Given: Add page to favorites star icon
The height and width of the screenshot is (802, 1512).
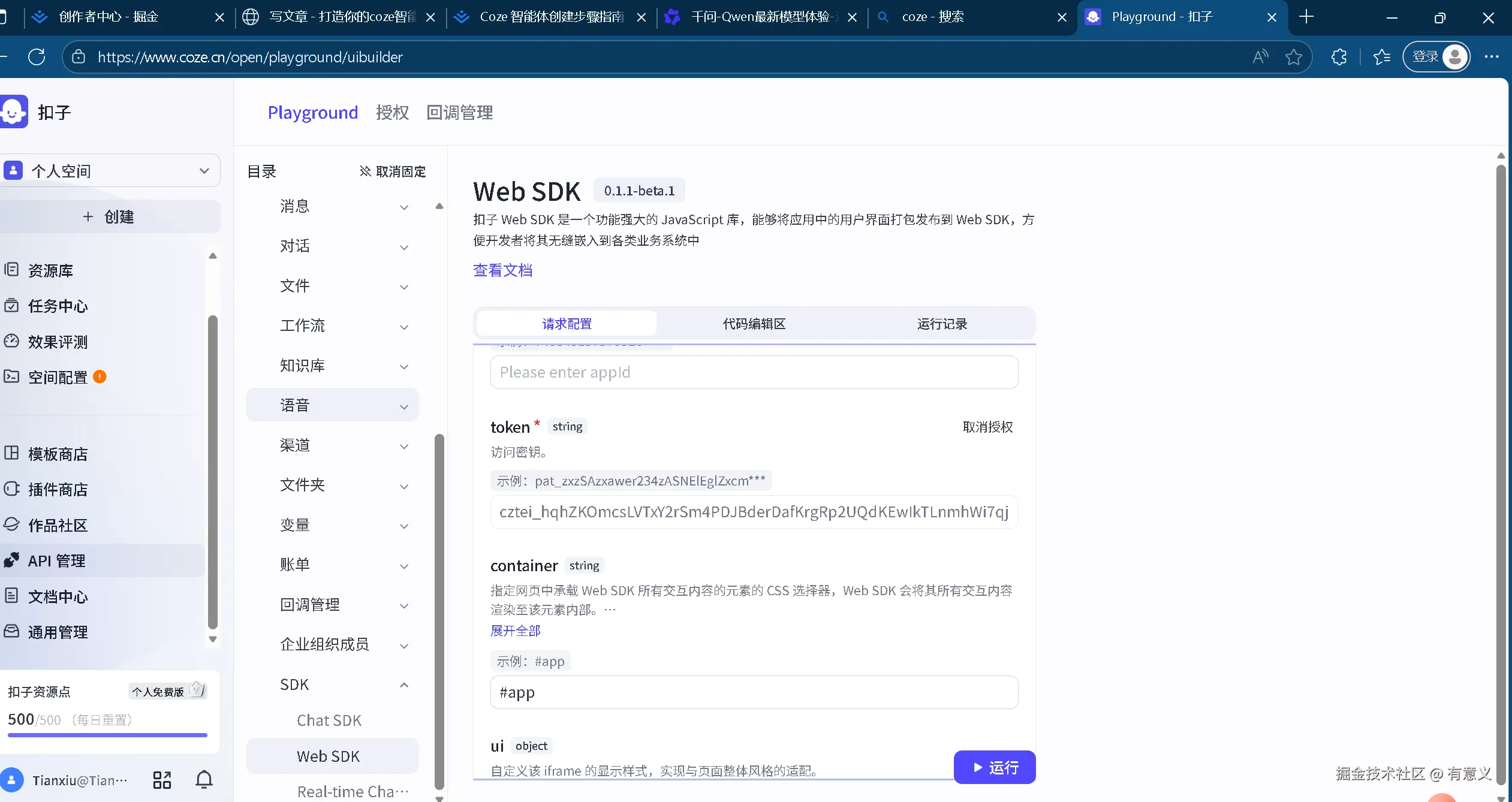Looking at the screenshot, I should (1293, 57).
